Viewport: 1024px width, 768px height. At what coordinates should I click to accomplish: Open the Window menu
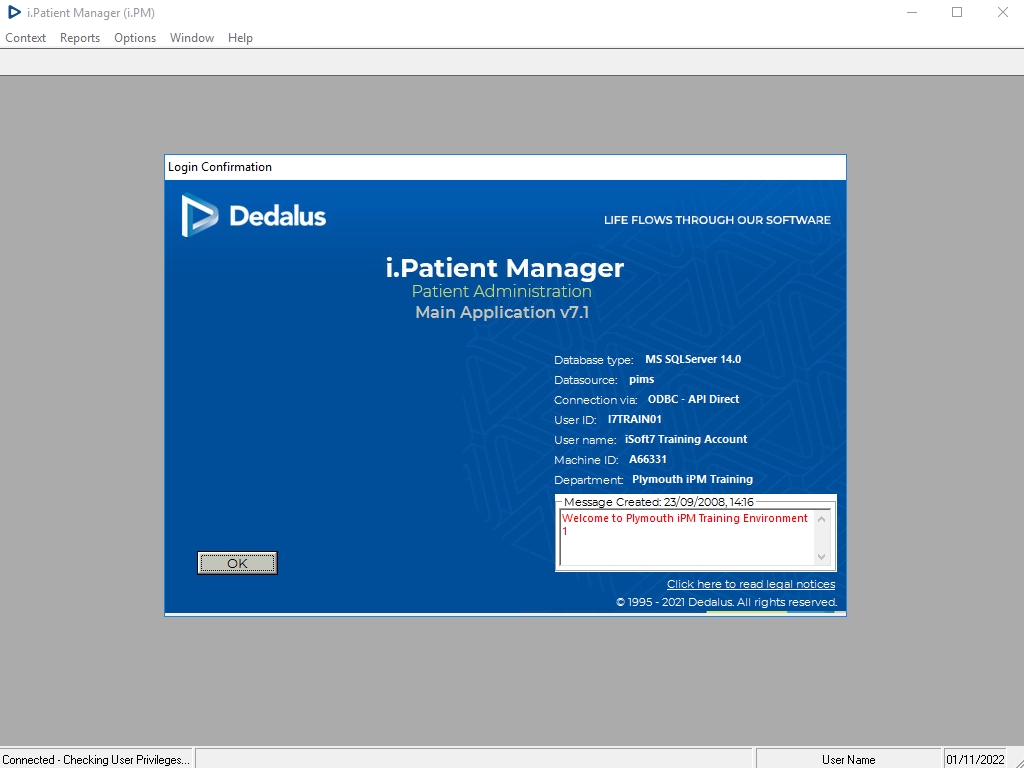point(192,38)
